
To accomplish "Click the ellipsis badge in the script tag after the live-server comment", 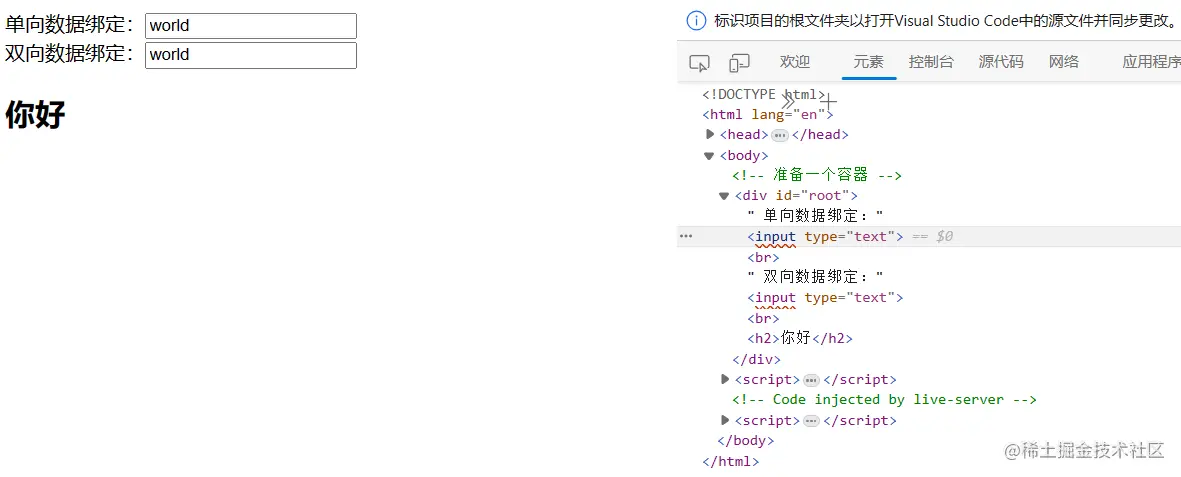I will 811,420.
